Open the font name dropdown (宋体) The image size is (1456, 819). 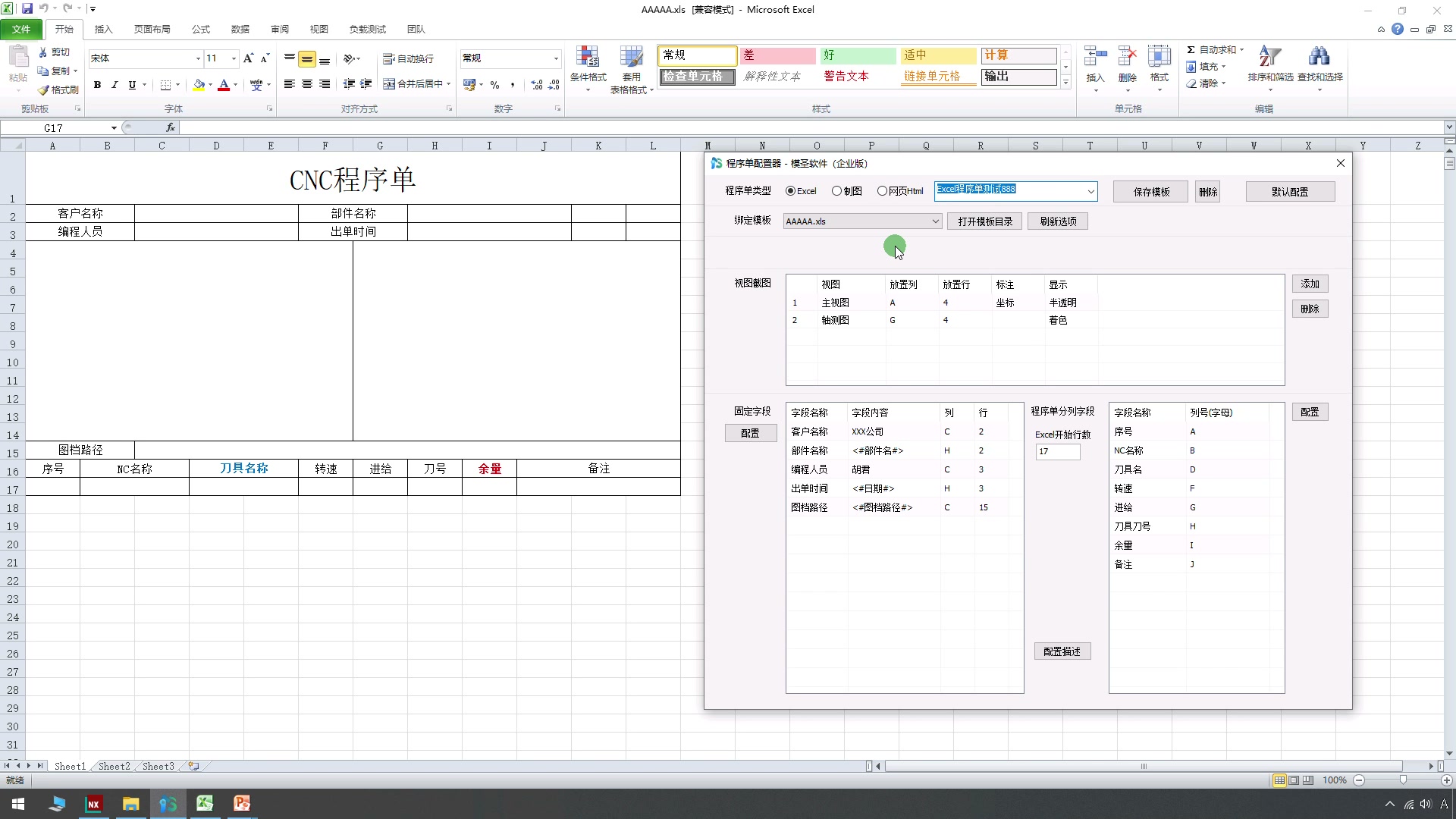(198, 58)
